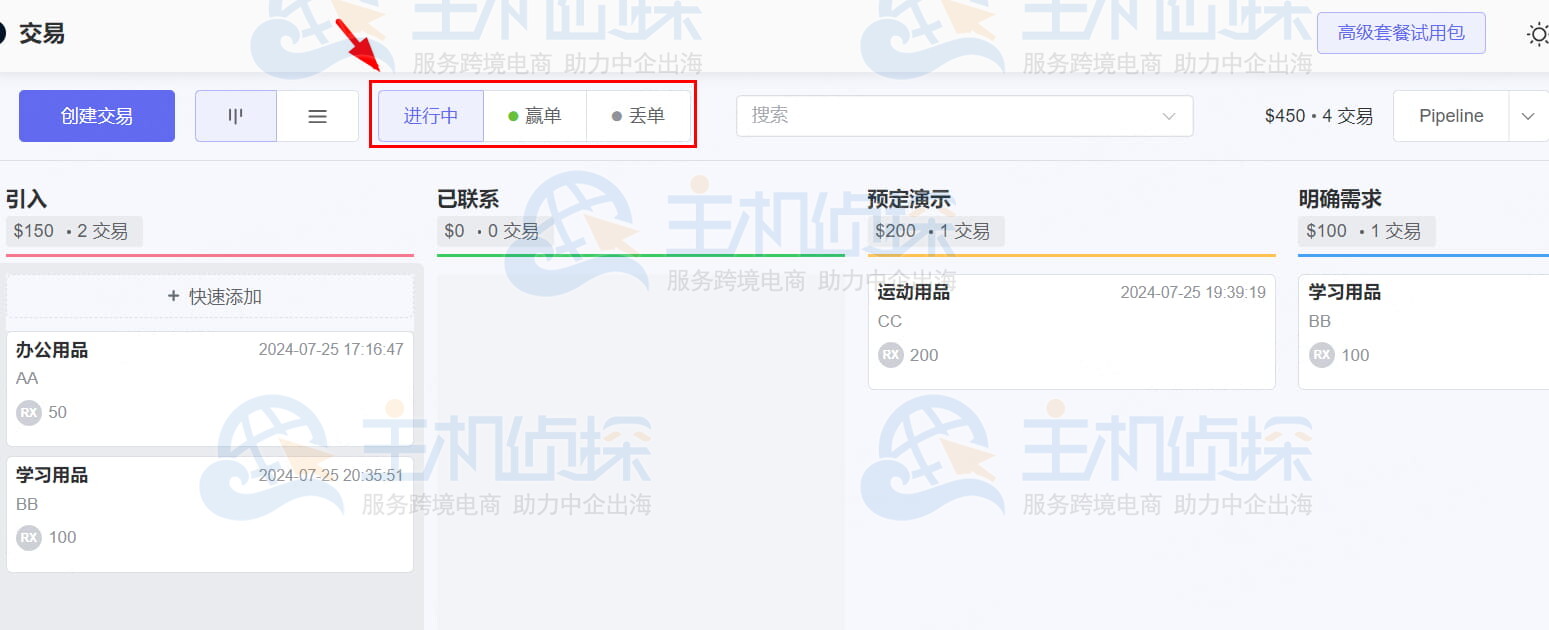Switch to the 进行中 tab
The width and height of the screenshot is (1549, 630).
tap(430, 115)
